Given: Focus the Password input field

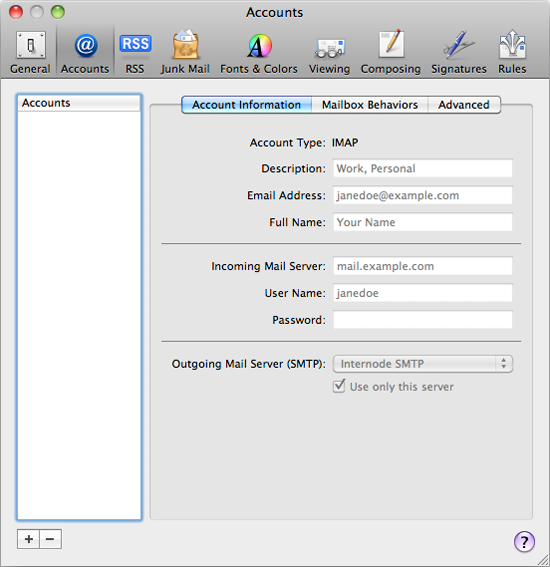Looking at the screenshot, I should tap(422, 320).
